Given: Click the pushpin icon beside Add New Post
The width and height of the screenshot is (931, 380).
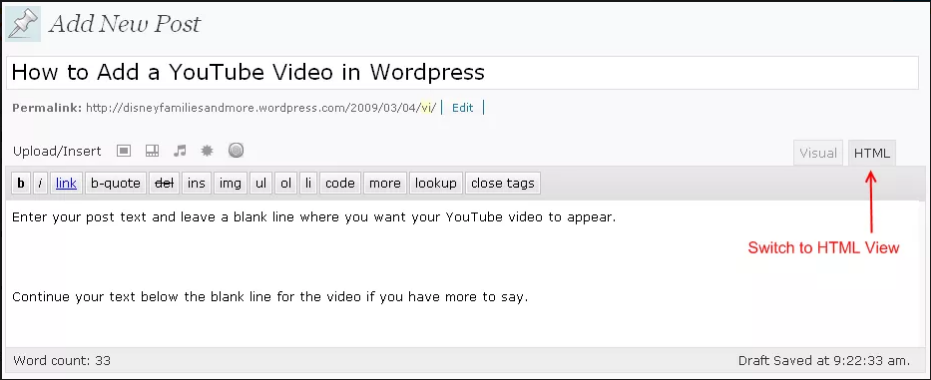Looking at the screenshot, I should 23,24.
